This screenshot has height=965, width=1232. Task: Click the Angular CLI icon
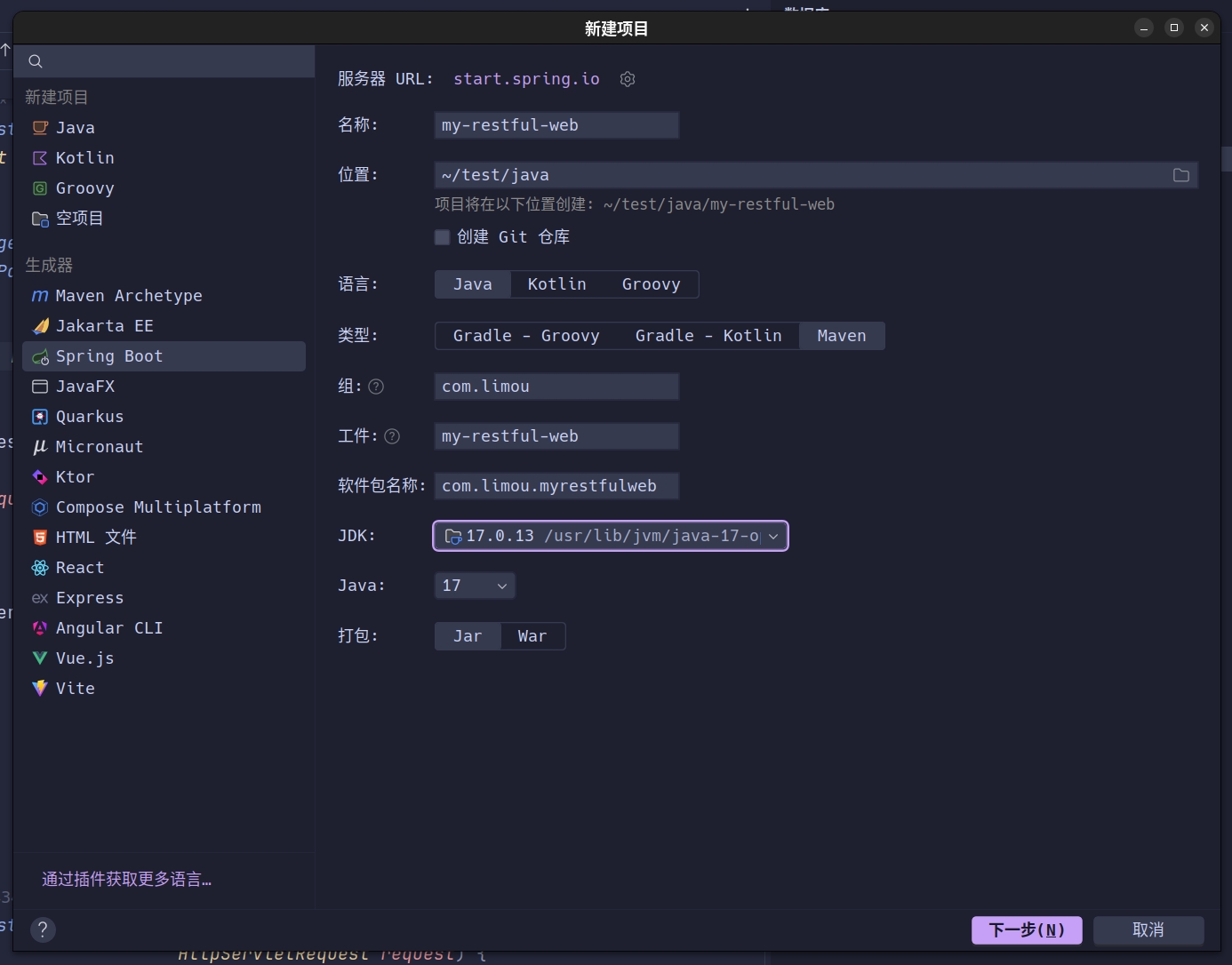(40, 628)
